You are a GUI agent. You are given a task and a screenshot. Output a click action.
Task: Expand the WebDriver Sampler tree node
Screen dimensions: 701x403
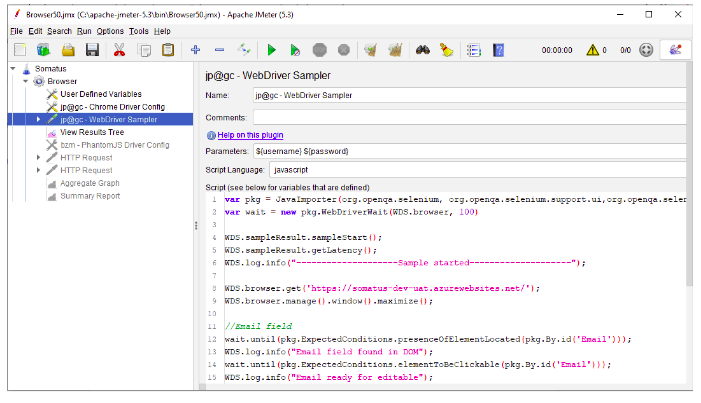point(38,119)
